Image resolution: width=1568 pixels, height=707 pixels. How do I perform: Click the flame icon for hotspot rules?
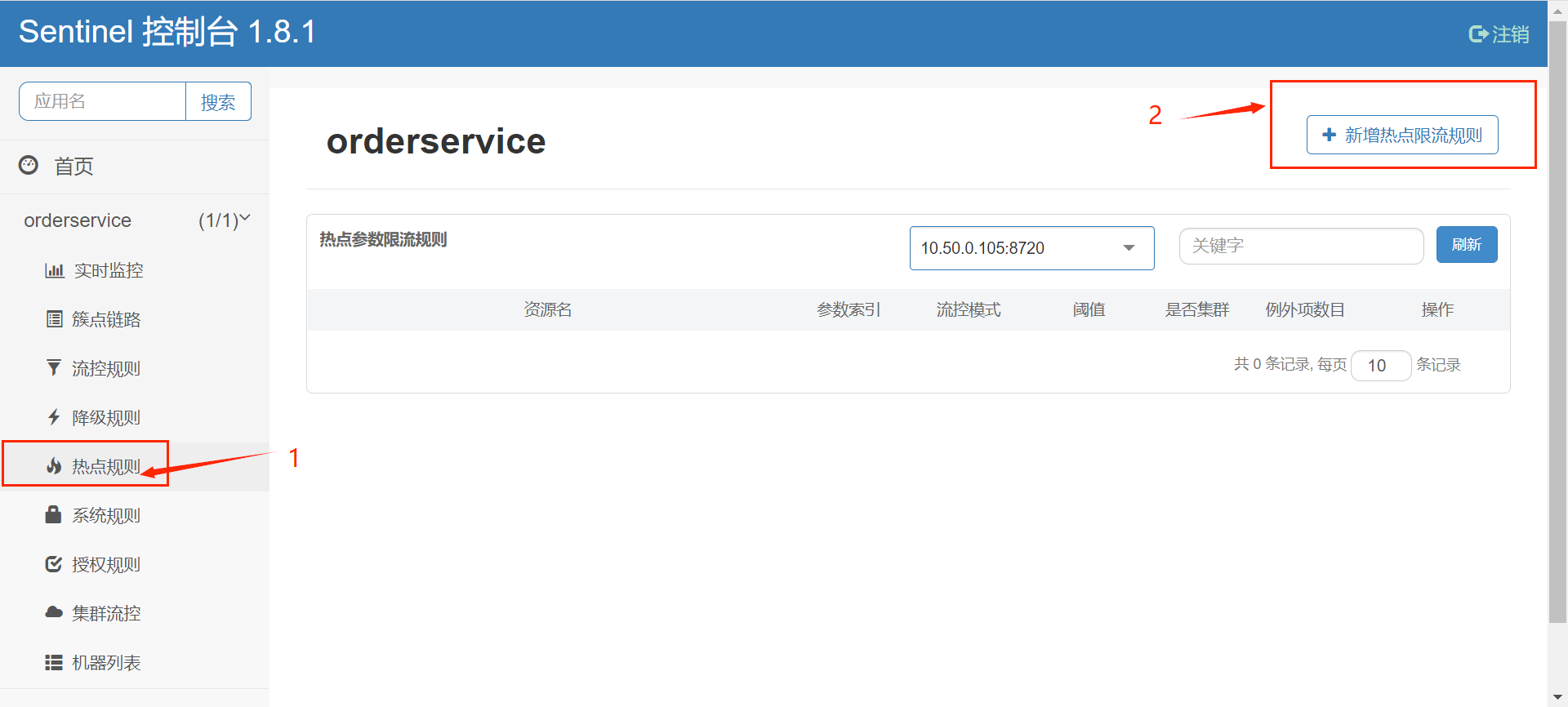(x=54, y=466)
